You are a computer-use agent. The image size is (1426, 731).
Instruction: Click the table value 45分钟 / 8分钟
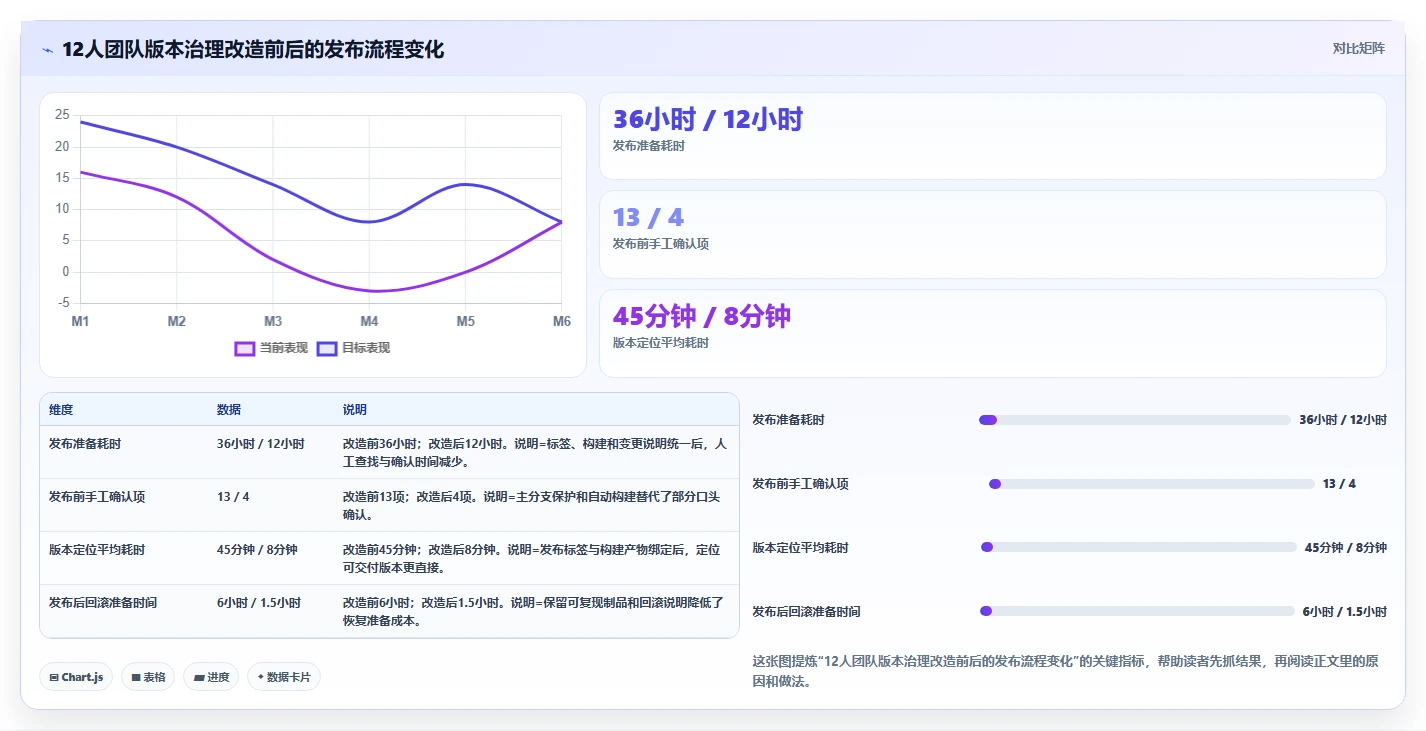click(x=257, y=549)
